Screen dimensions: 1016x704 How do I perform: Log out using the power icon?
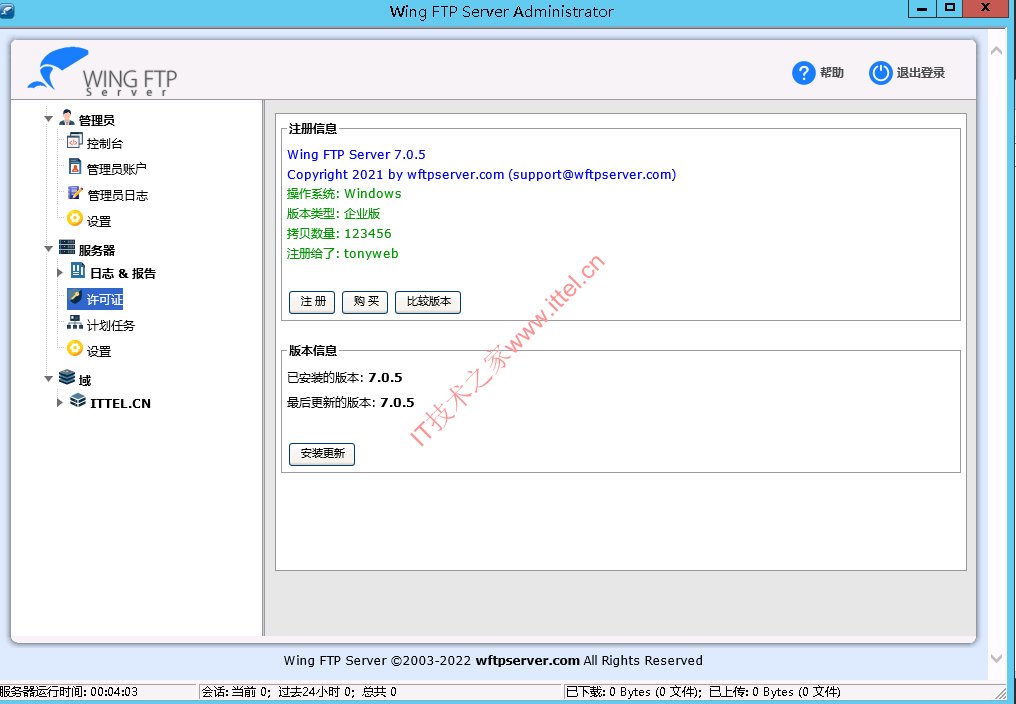(x=881, y=73)
